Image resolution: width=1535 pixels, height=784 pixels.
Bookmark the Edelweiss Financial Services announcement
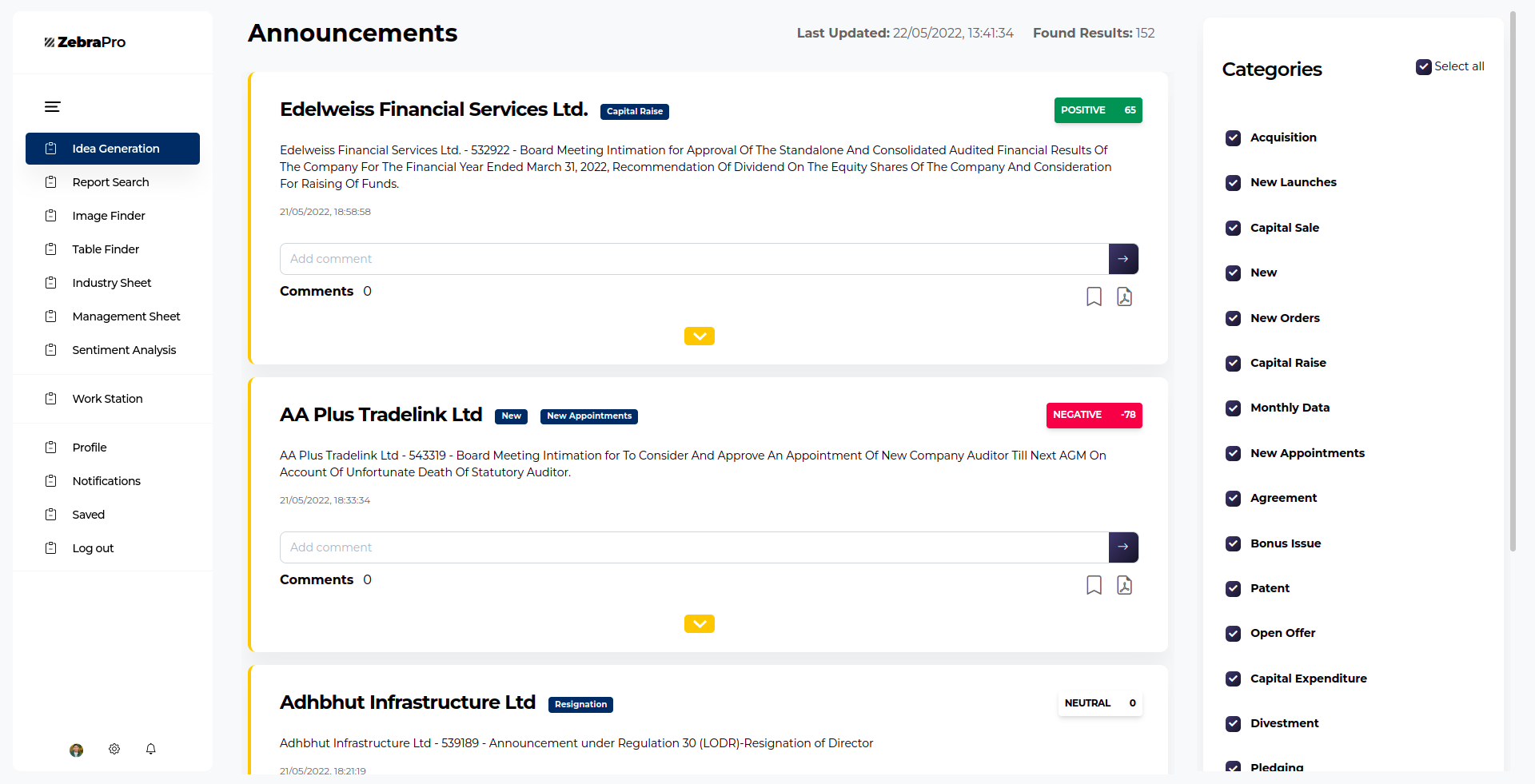[x=1094, y=296]
